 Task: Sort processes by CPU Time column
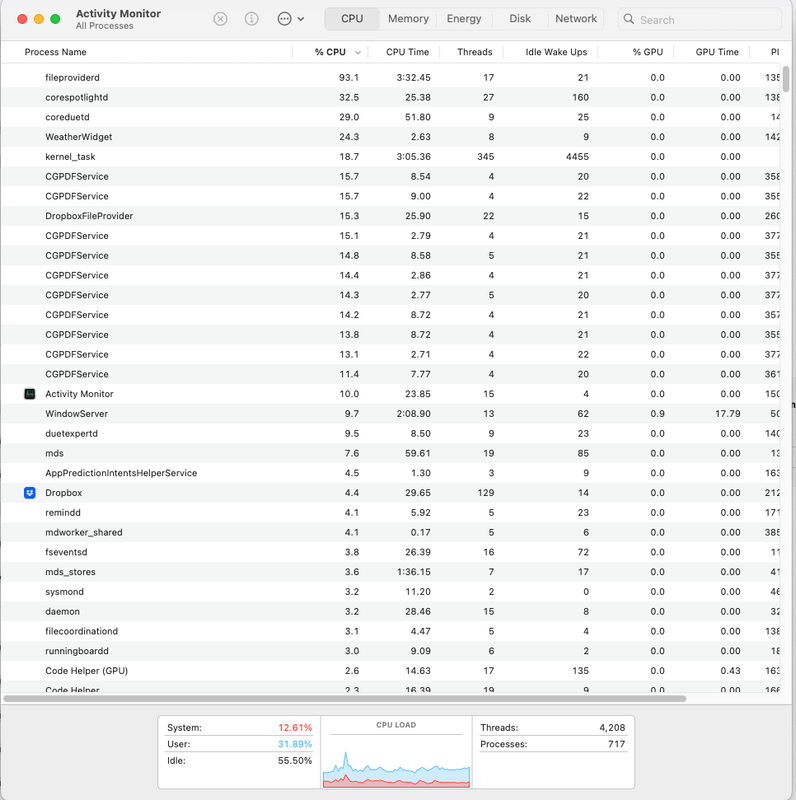click(408, 52)
